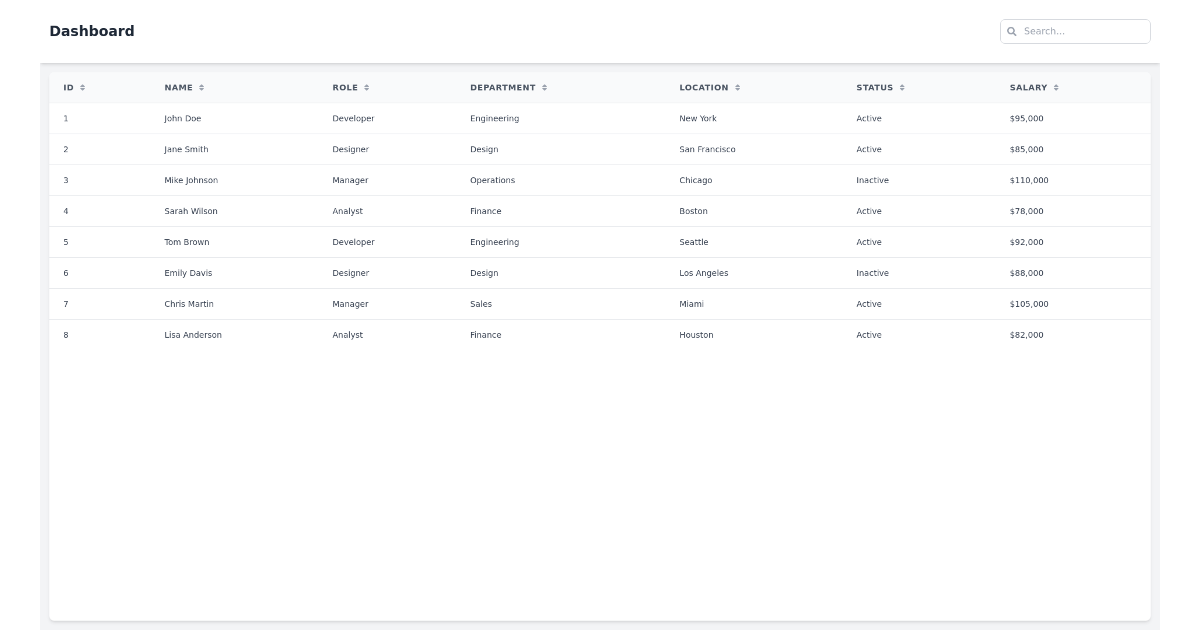Click Mike Johnson's Inactive status cell

(871, 180)
